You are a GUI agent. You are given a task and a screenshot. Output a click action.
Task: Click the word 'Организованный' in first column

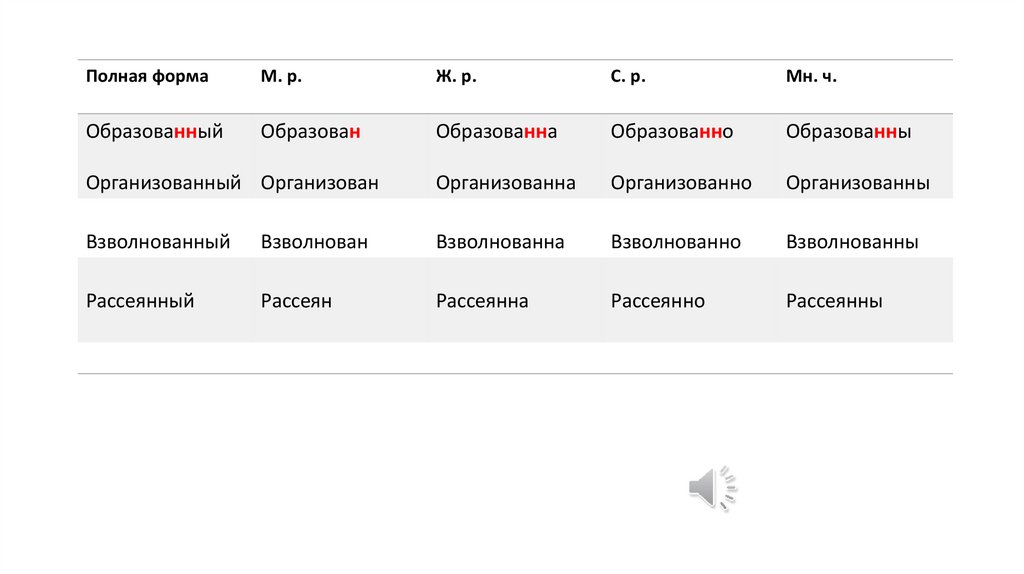click(163, 183)
